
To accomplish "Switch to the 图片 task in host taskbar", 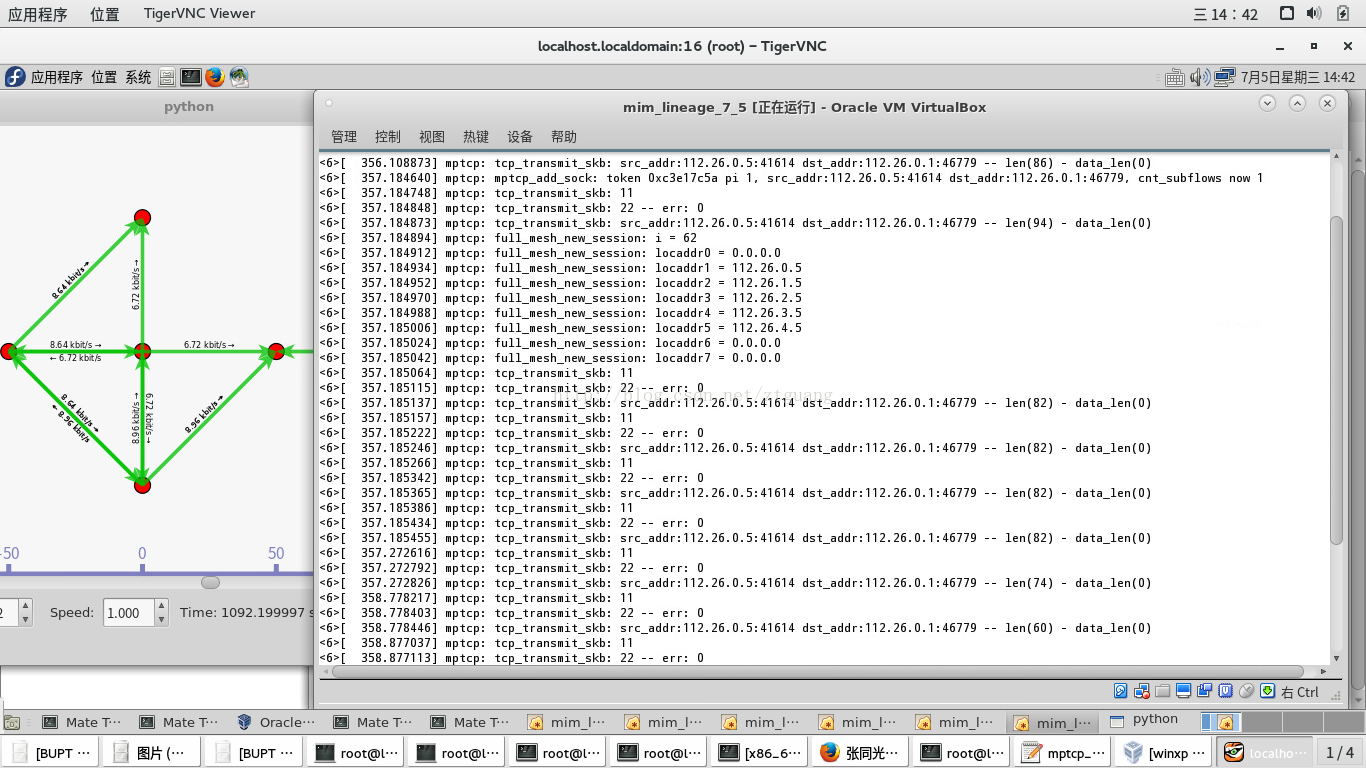I will coord(151,752).
